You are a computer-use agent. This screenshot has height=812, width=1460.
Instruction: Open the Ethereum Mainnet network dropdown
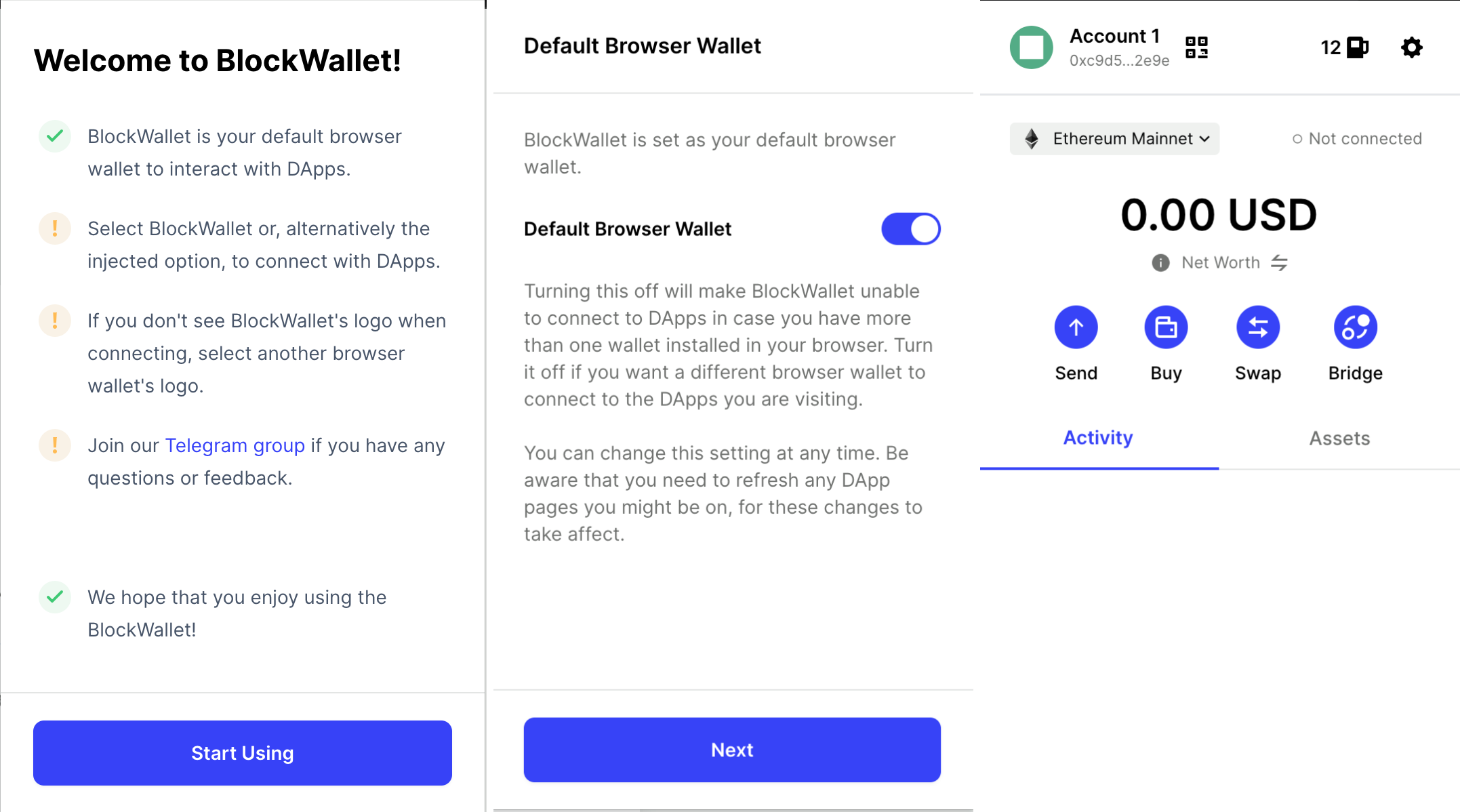pos(1114,139)
